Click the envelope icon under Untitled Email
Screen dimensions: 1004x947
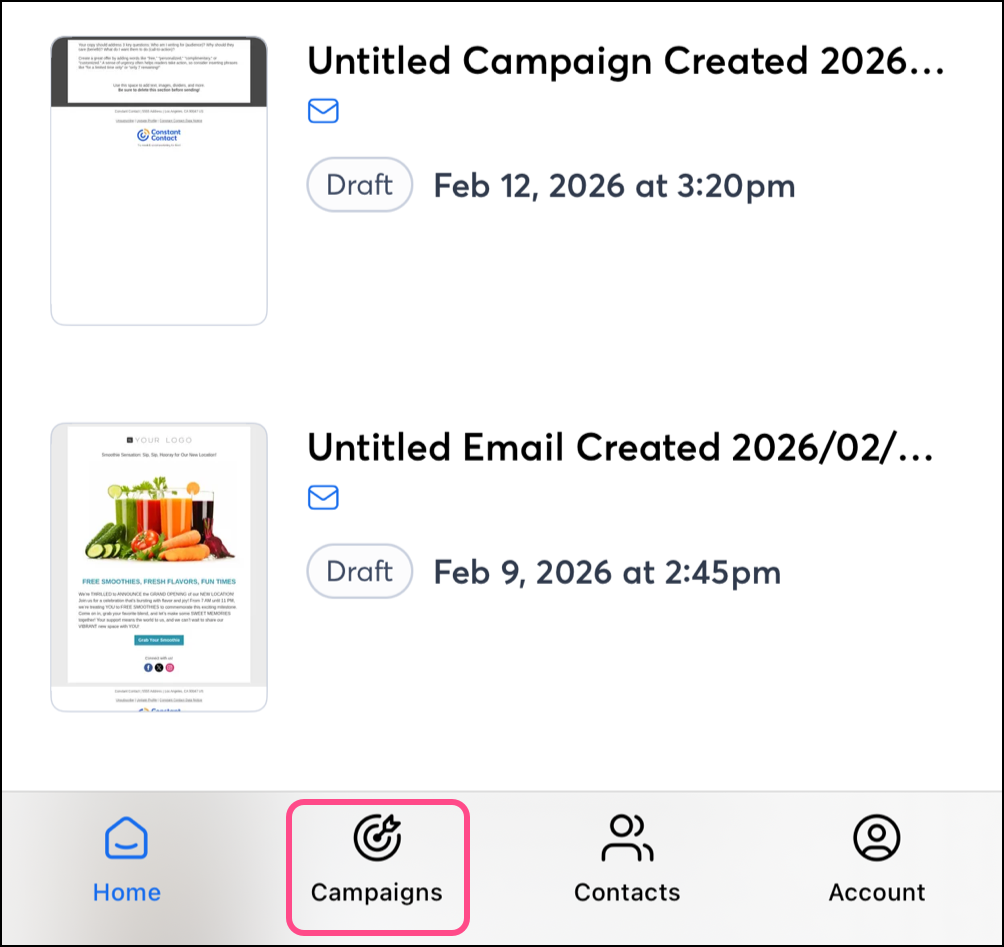[322, 497]
